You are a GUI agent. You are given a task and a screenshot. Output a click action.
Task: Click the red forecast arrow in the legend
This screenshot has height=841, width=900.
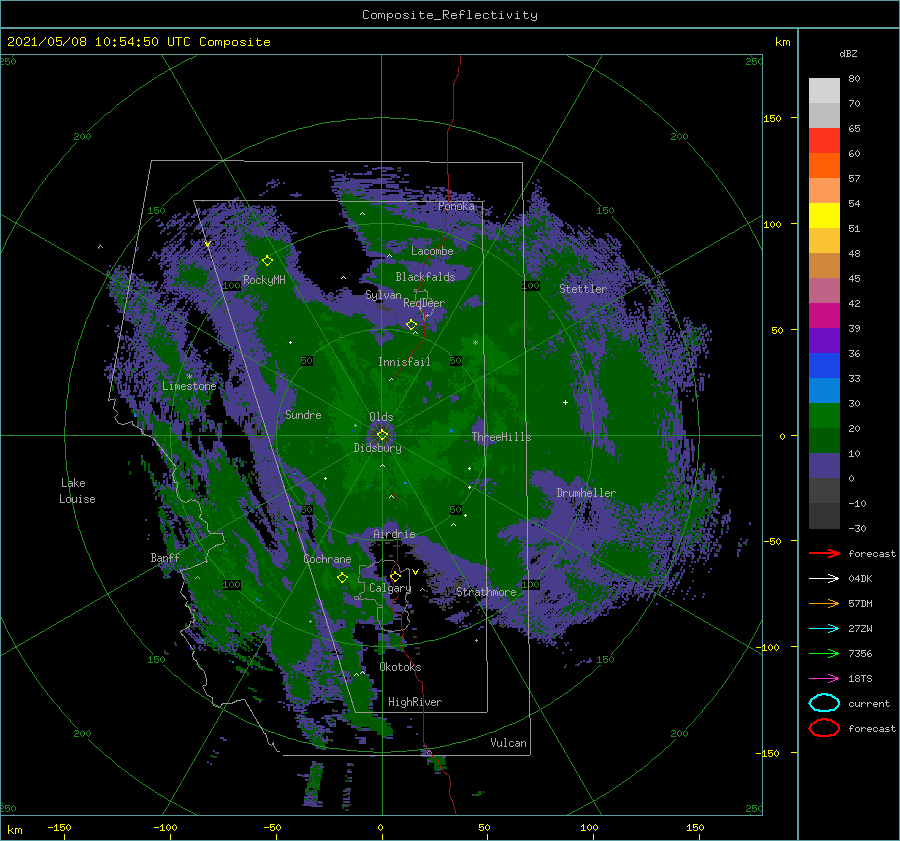tap(824, 553)
